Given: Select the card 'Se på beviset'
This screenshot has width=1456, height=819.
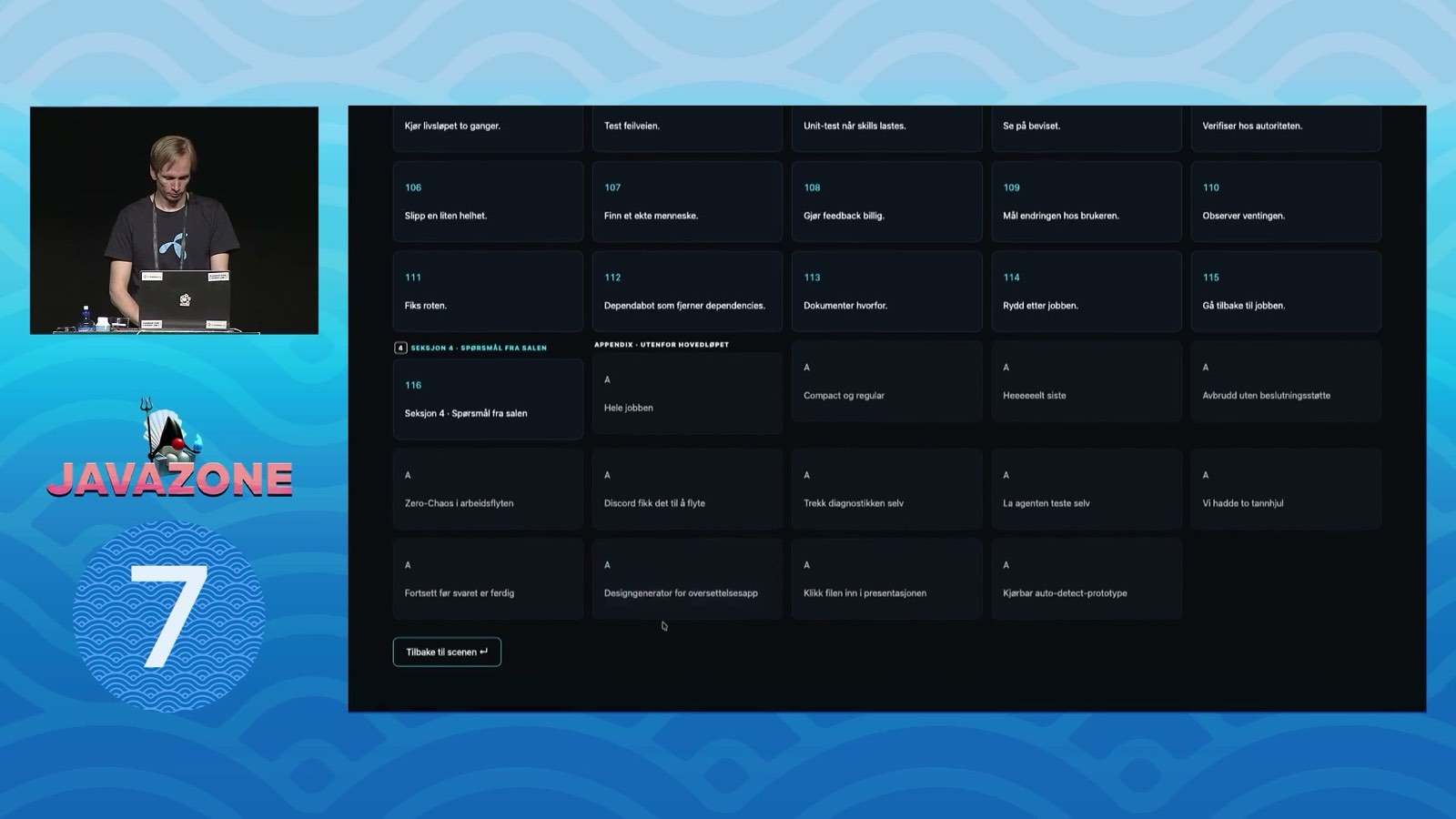Looking at the screenshot, I should (1086, 128).
